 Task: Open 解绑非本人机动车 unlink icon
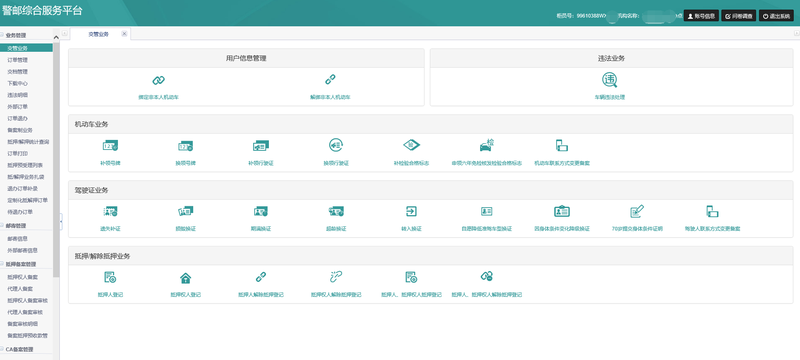click(331, 80)
